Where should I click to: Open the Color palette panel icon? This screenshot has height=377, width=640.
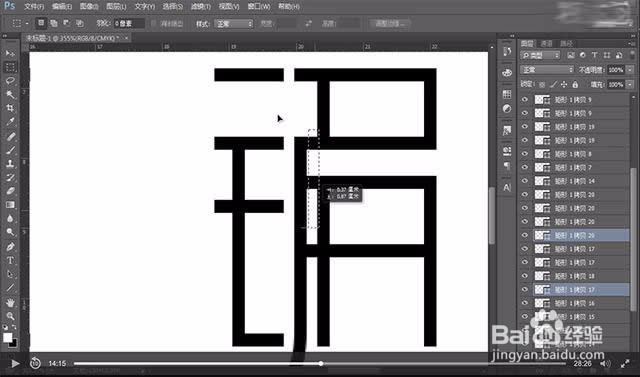tap(507, 73)
